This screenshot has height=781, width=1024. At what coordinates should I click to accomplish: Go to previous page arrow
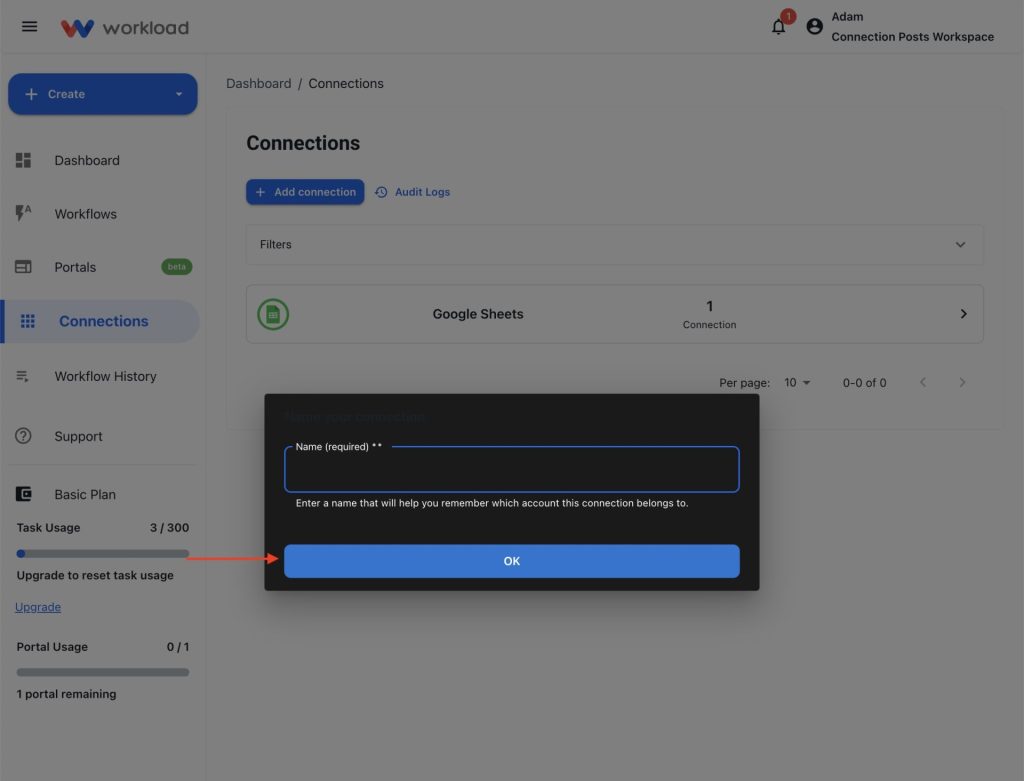pyautogui.click(x=923, y=383)
